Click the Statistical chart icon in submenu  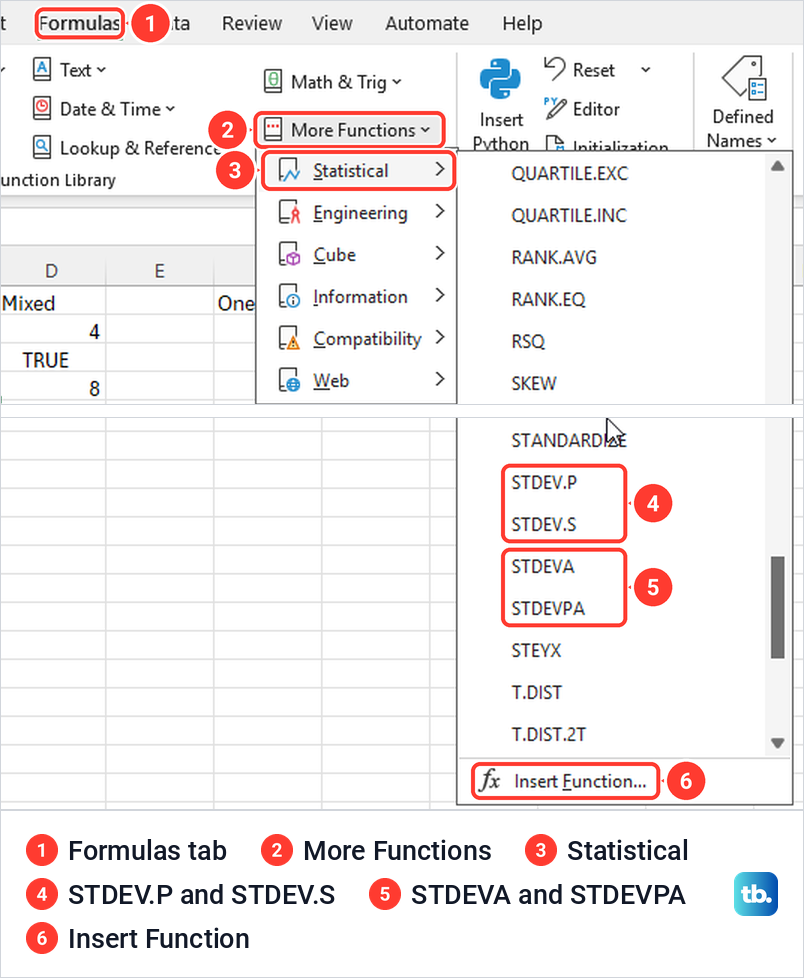(289, 170)
